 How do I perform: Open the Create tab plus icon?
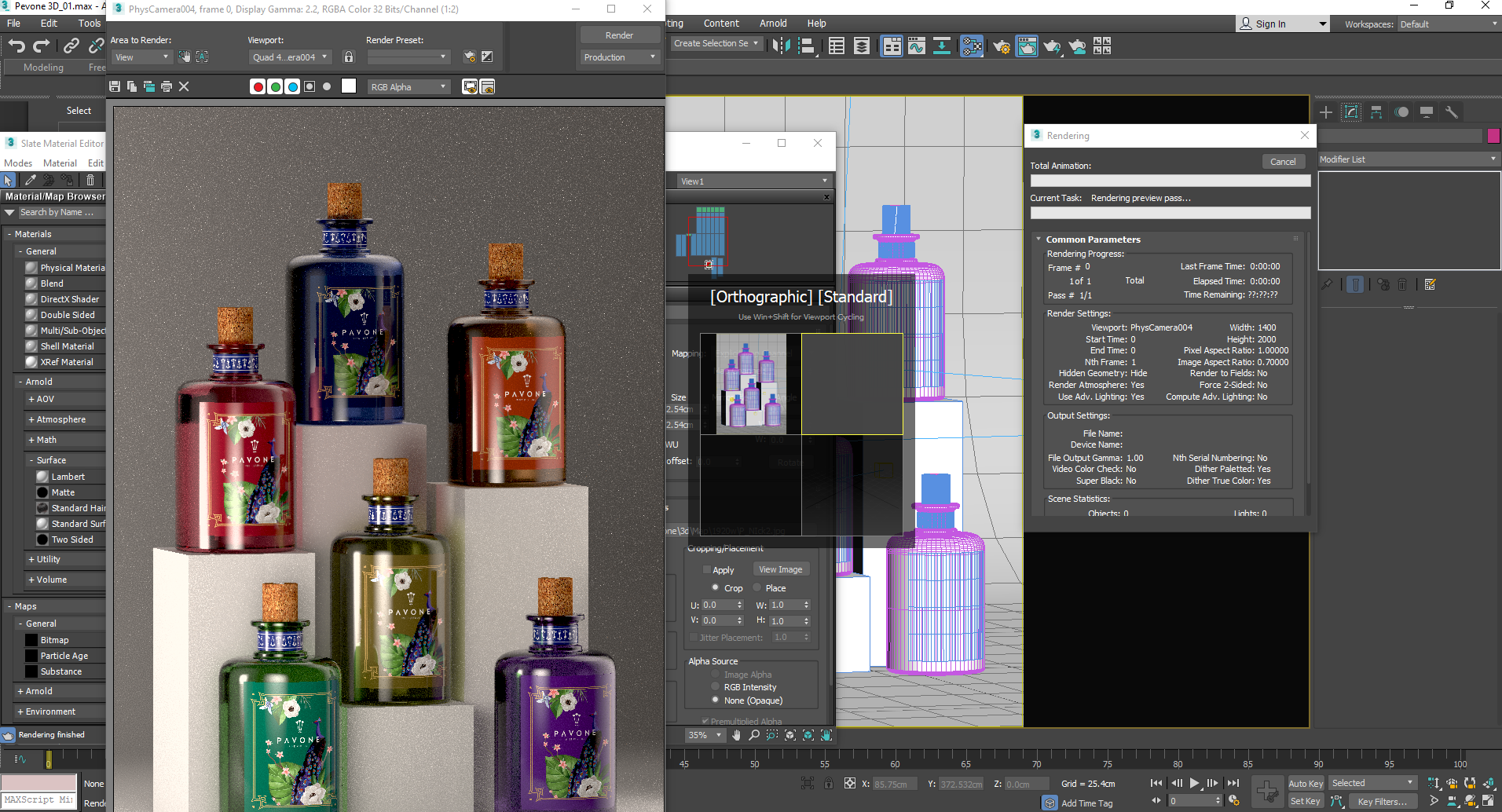pos(1326,112)
